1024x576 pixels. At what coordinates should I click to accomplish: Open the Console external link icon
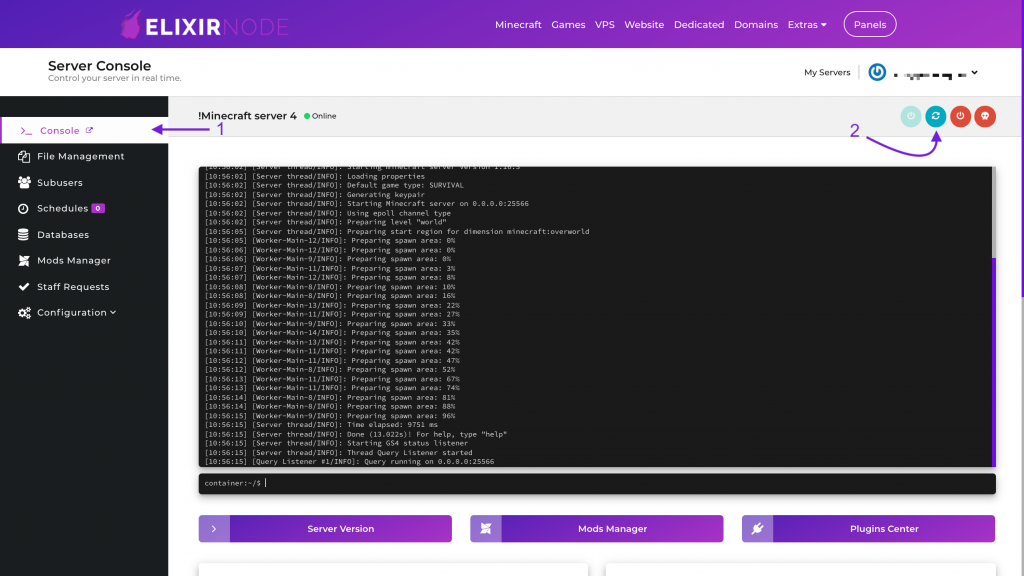pyautogui.click(x=89, y=130)
